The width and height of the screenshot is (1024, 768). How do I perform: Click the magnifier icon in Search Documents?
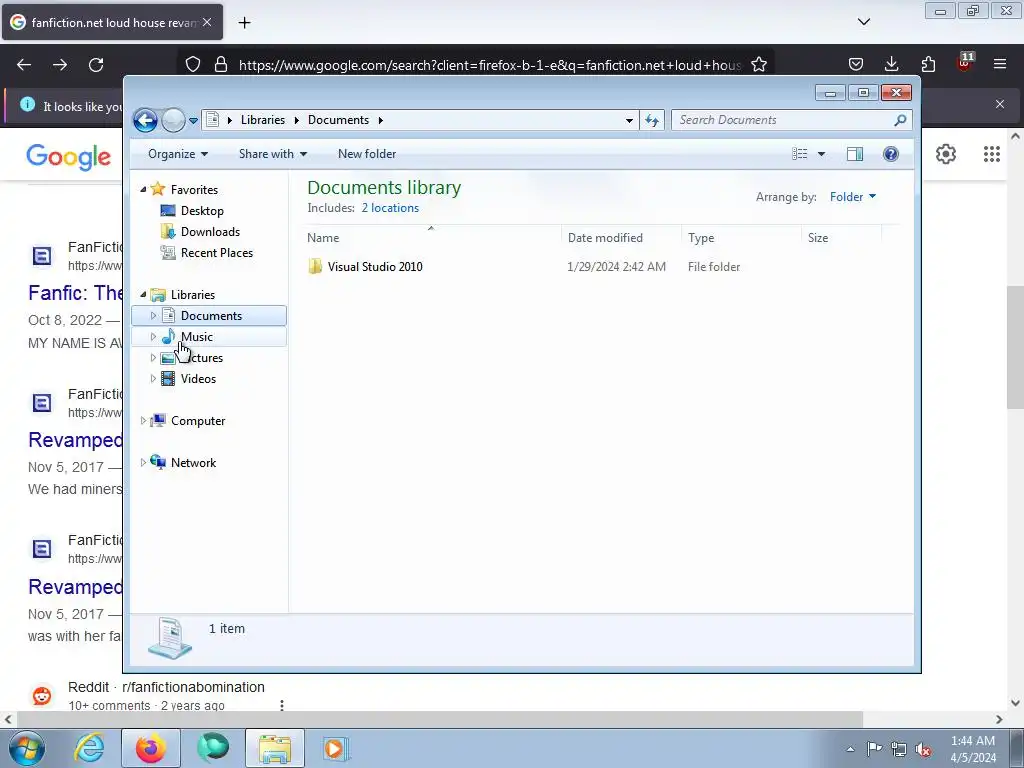(x=900, y=120)
